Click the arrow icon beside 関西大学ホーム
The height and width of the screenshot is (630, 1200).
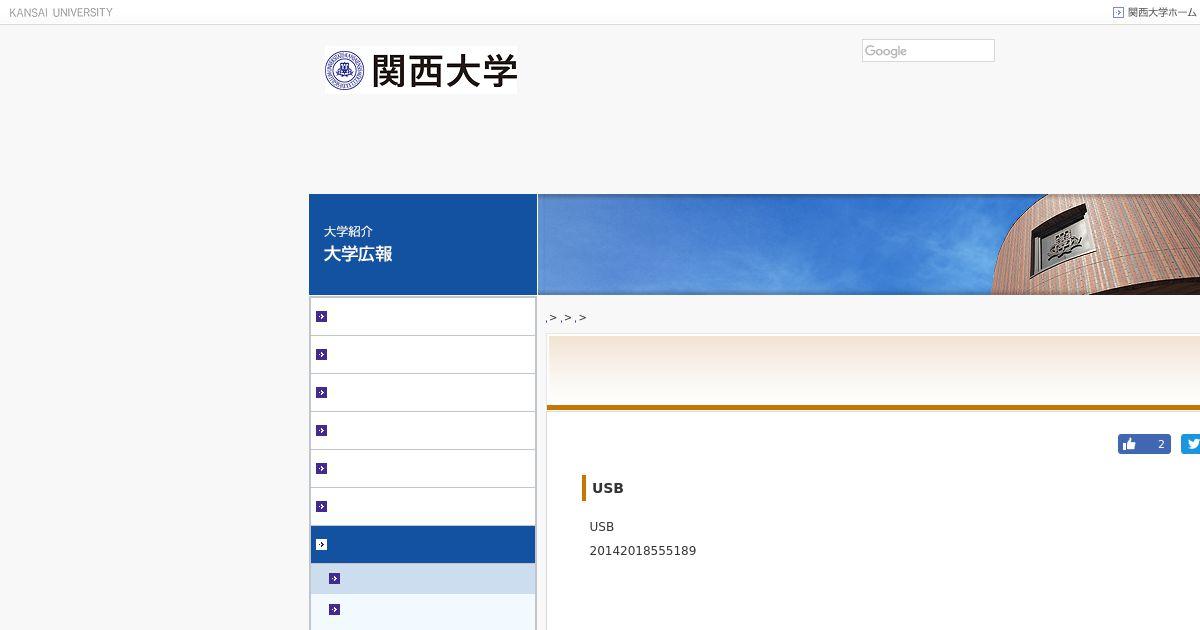click(1118, 13)
